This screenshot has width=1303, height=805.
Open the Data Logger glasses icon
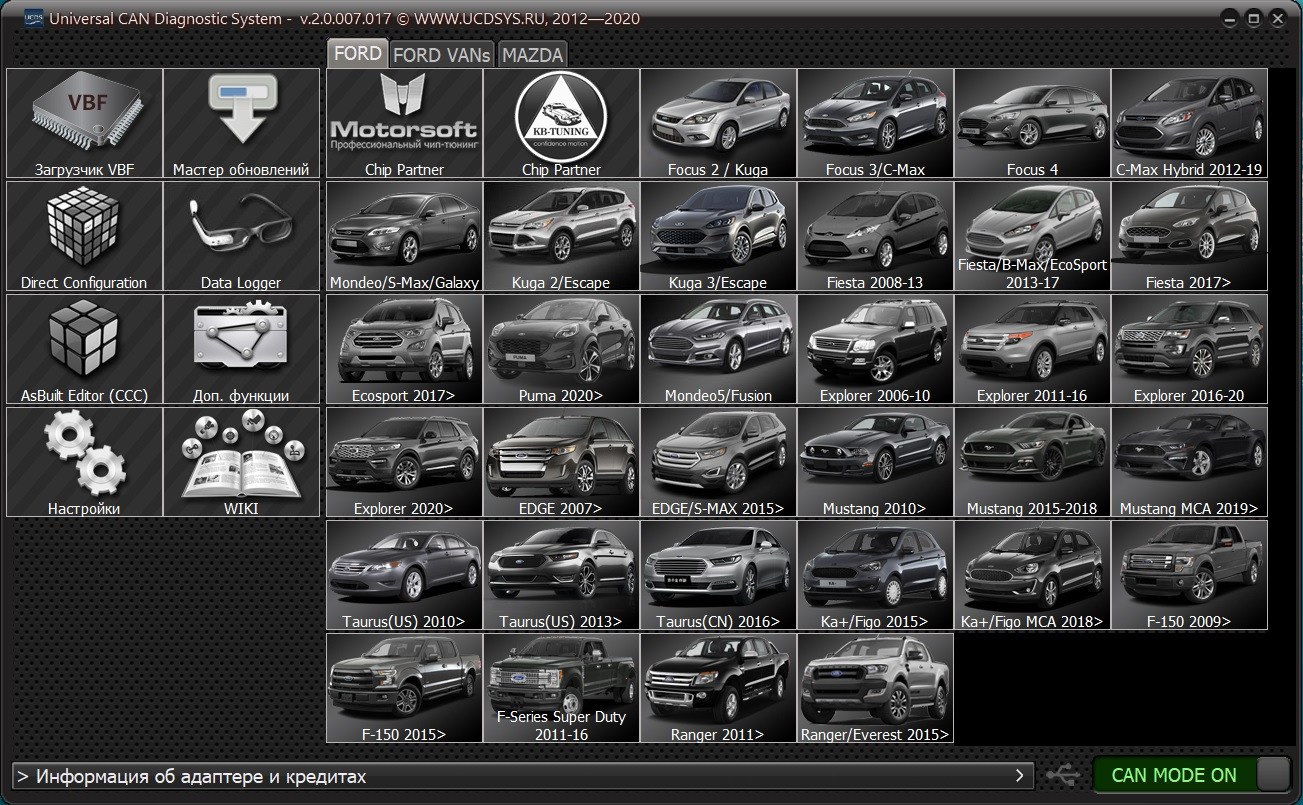241,236
